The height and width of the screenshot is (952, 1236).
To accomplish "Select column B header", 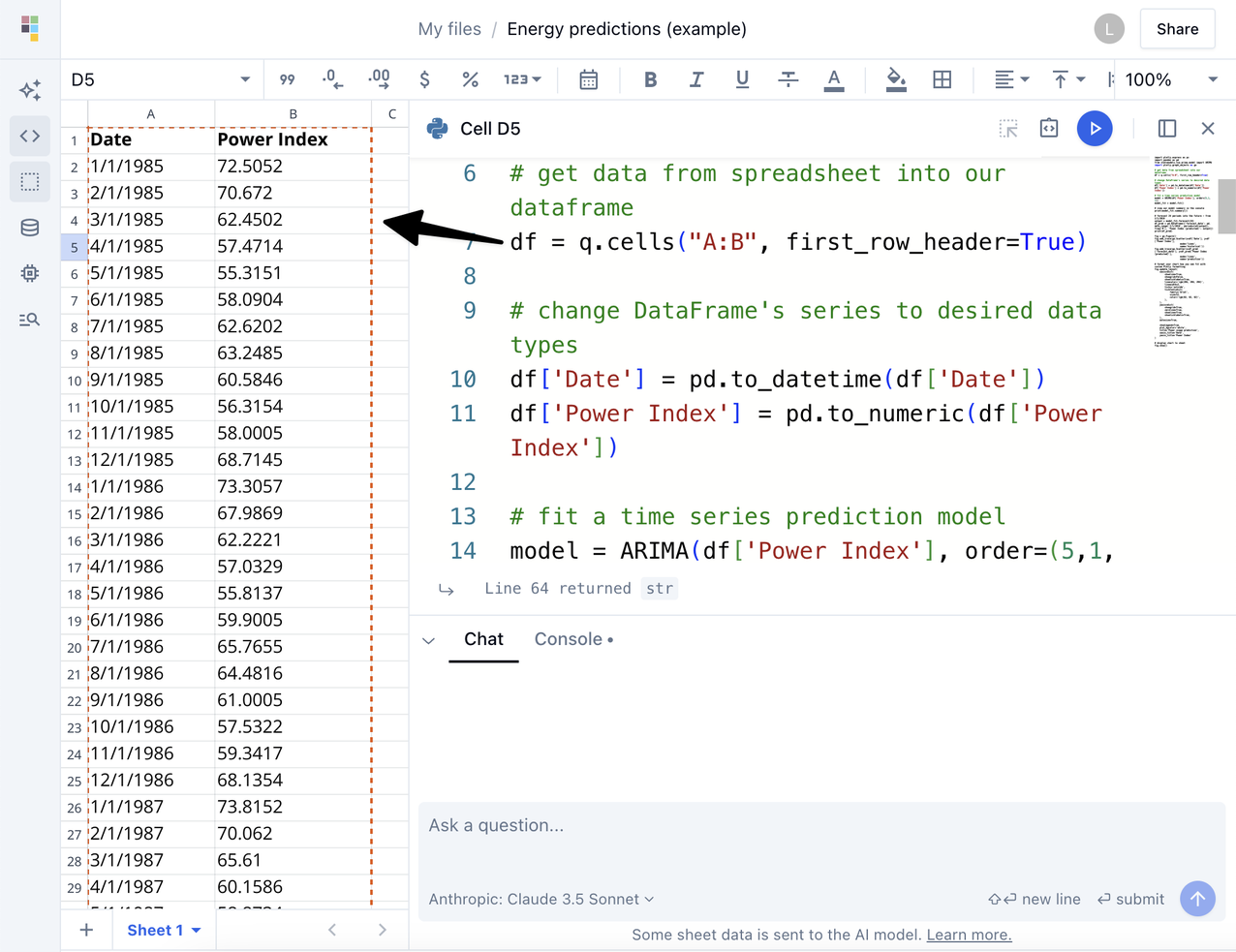I will 293,113.
